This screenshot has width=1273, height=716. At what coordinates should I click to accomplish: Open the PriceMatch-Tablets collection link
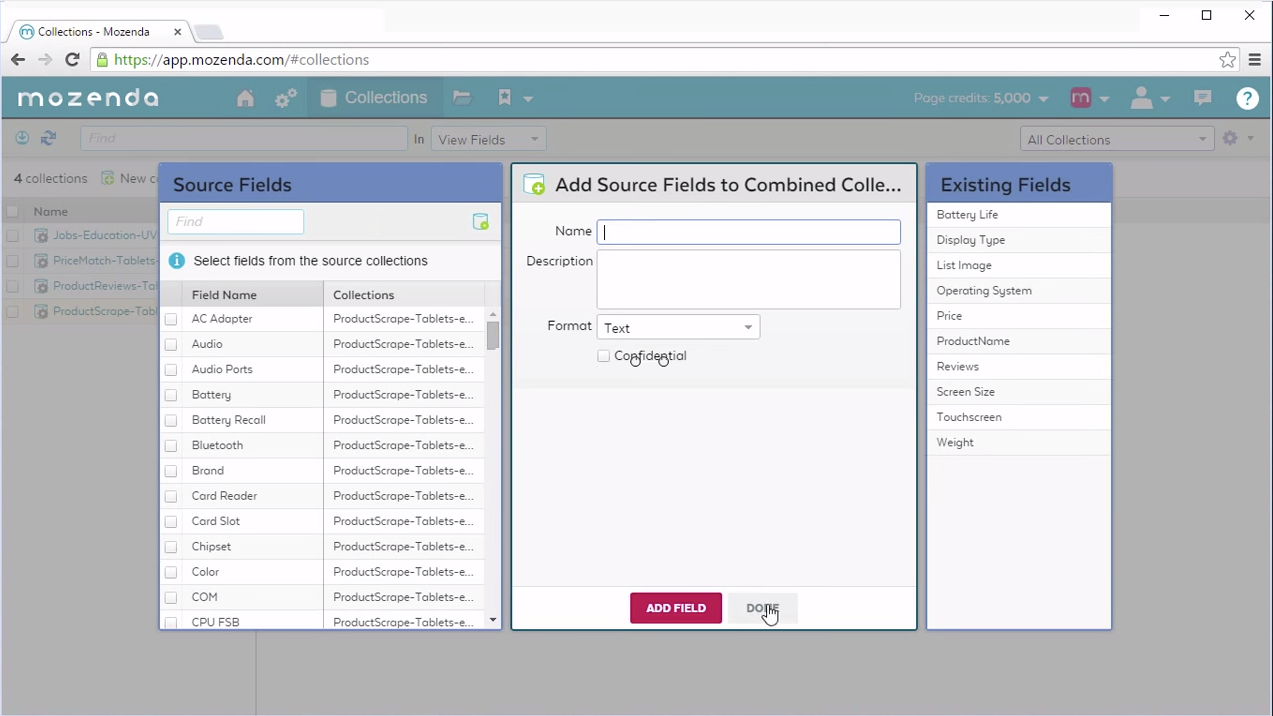pyautogui.click(x=104, y=260)
